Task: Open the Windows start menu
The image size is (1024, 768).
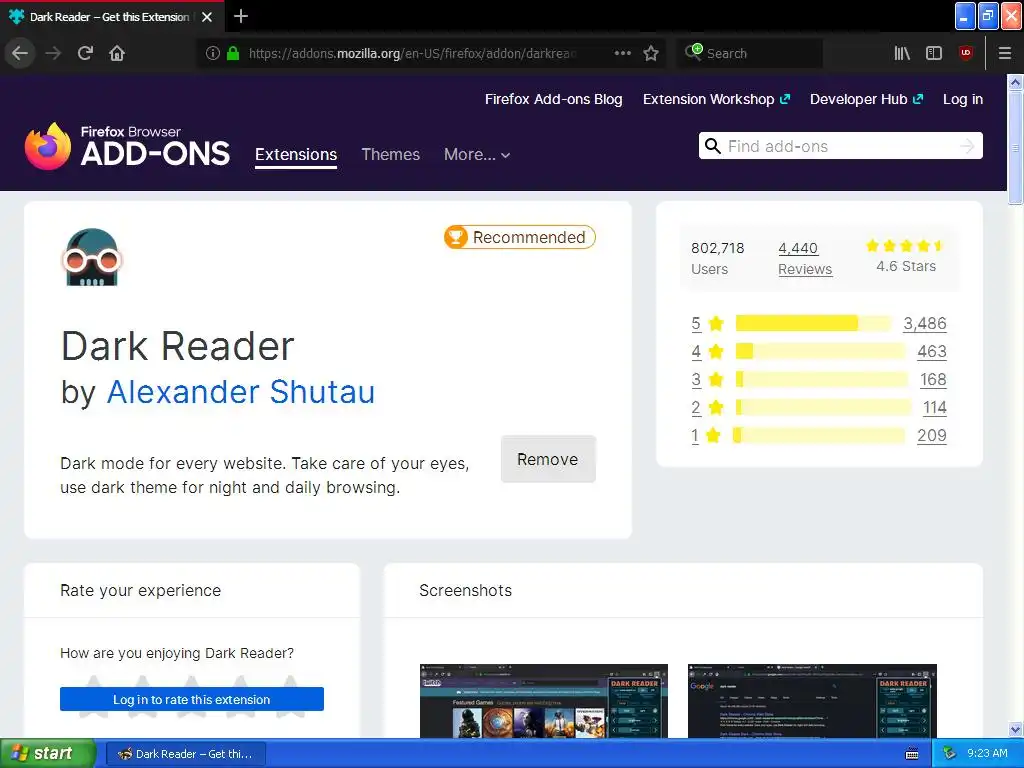Action: point(48,754)
